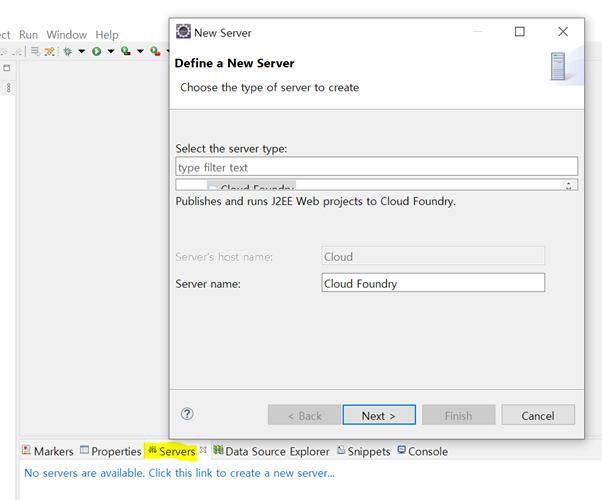Switch to the Markers tab
Screen dimensions: 602x500
point(48,451)
